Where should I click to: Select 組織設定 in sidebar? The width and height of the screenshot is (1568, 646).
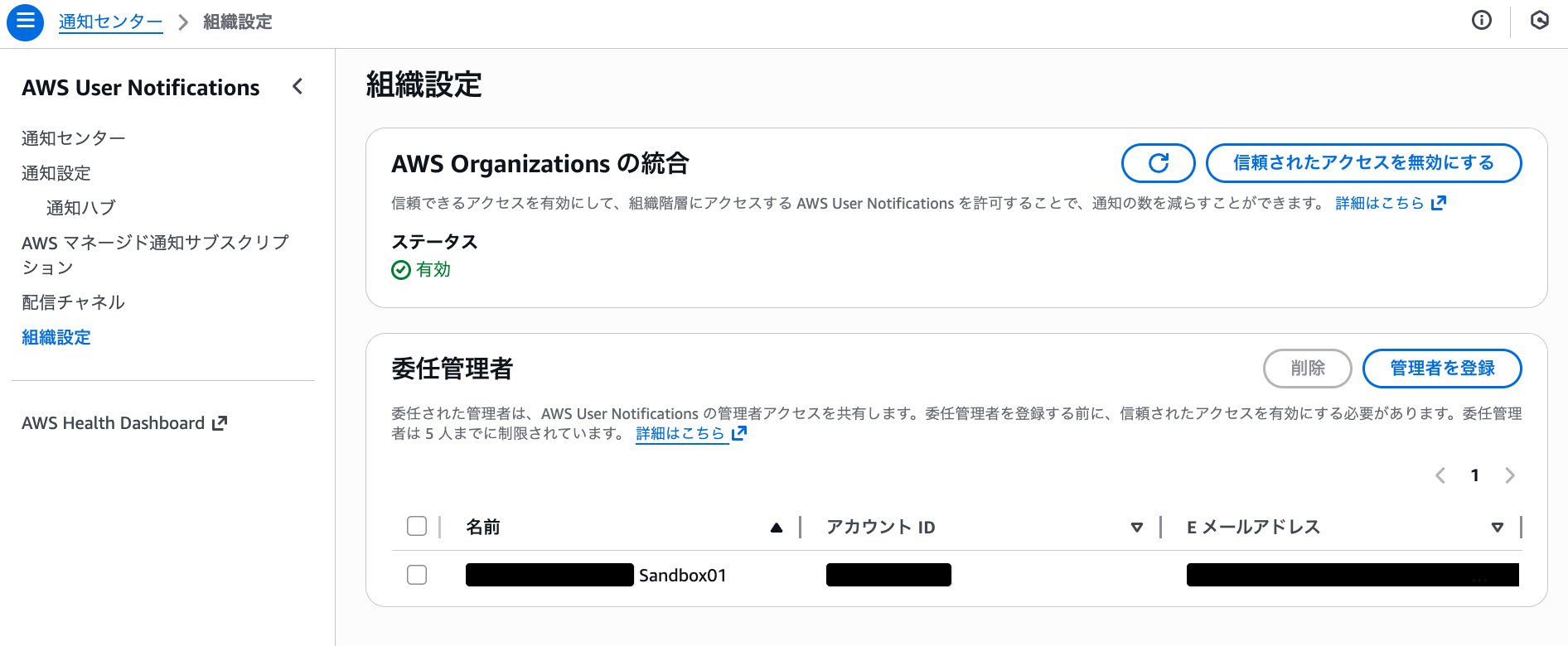[x=56, y=337]
